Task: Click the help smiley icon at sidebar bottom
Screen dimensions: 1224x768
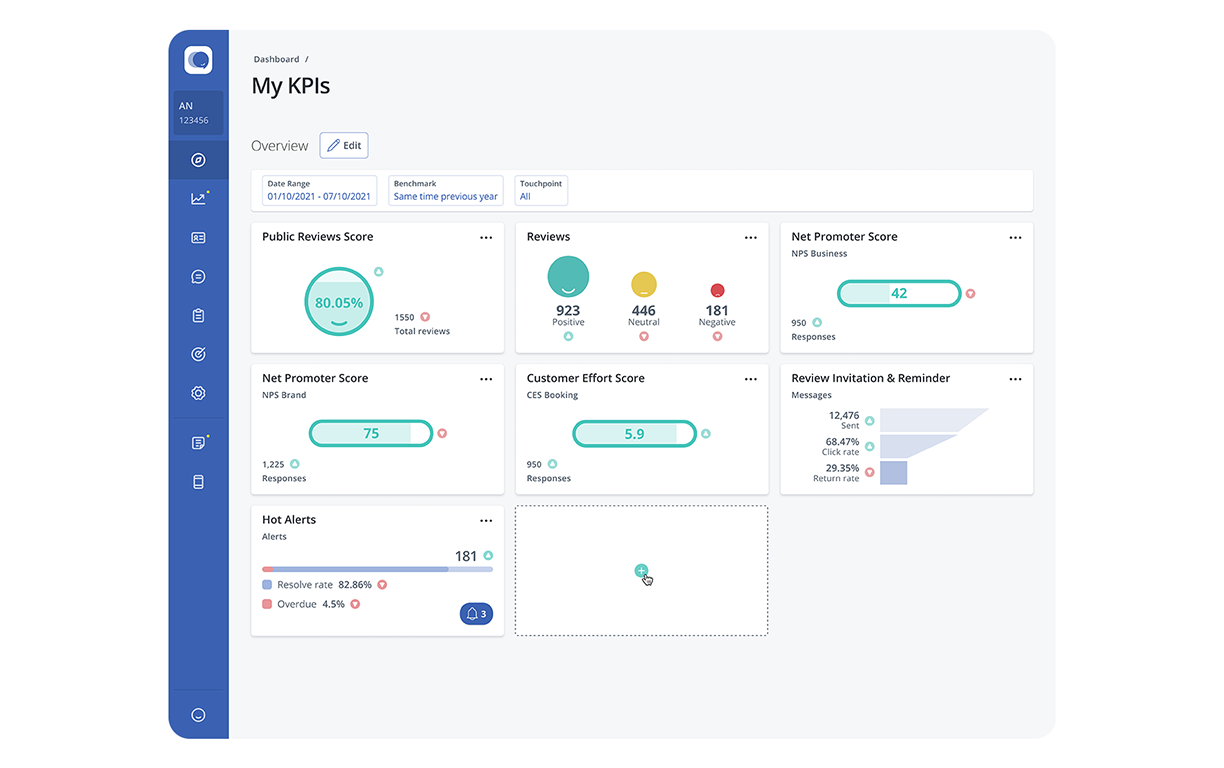Action: point(198,714)
